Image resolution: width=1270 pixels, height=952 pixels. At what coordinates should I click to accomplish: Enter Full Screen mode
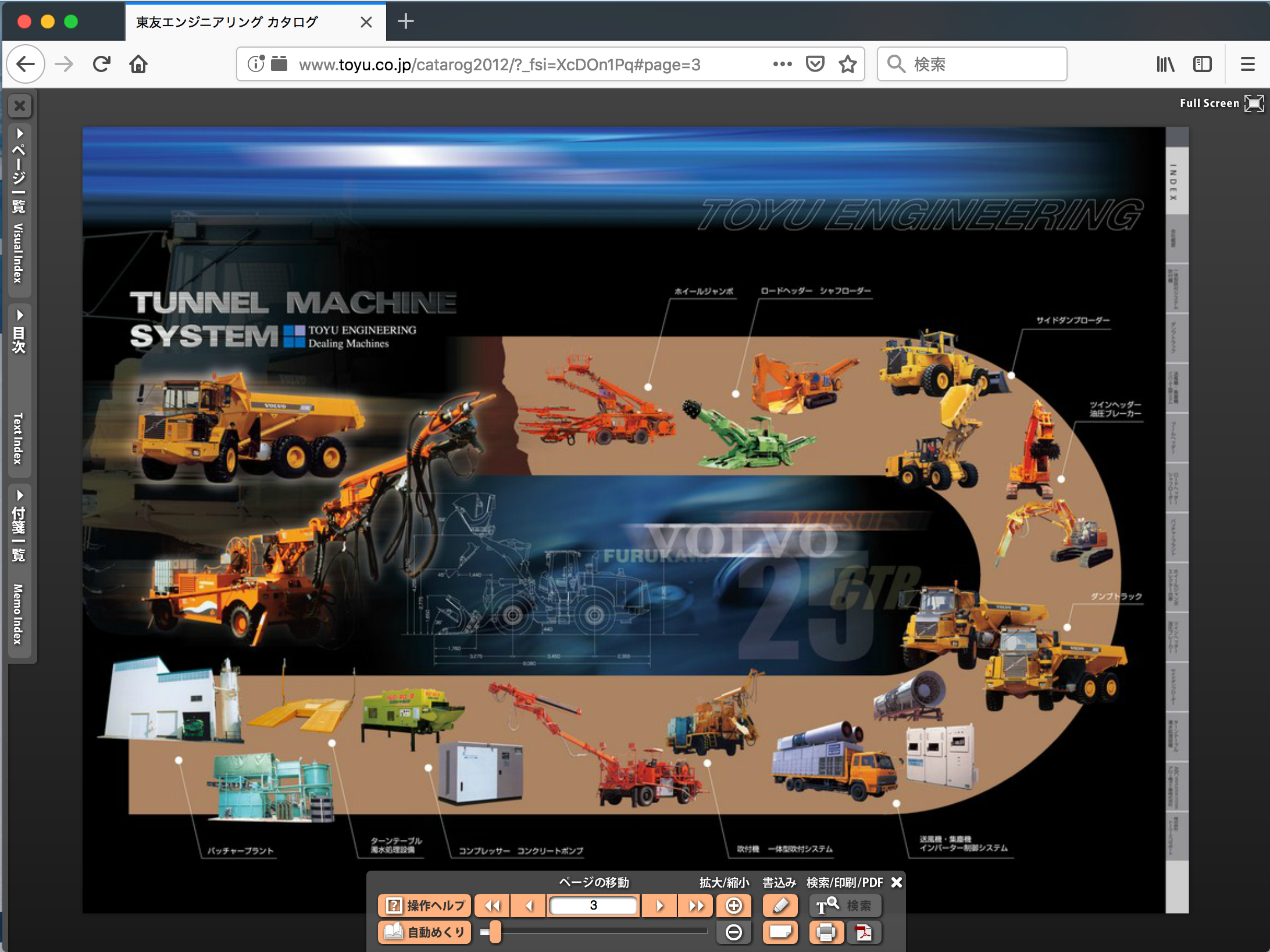(x=1221, y=103)
